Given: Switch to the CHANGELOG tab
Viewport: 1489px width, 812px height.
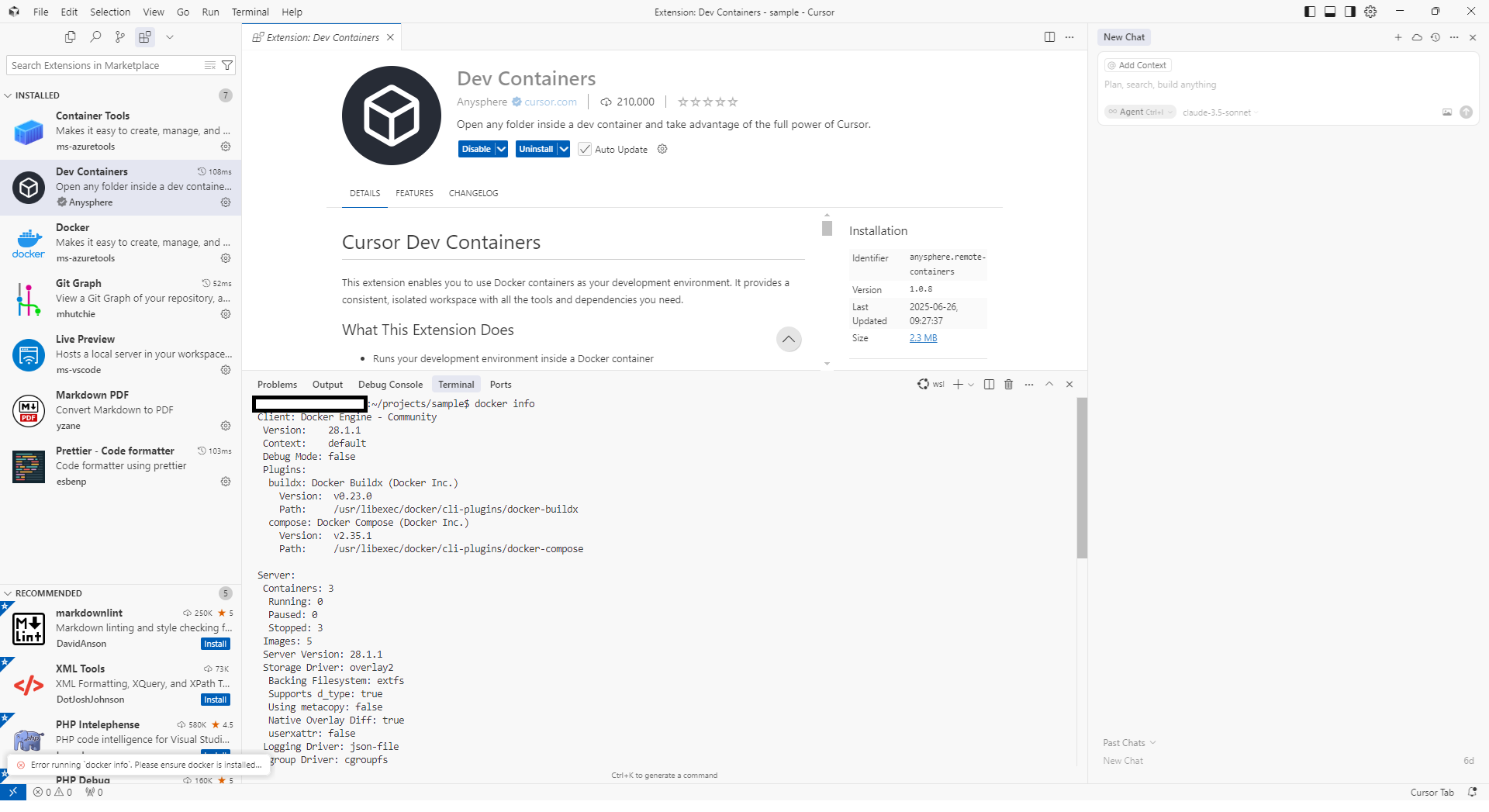Looking at the screenshot, I should 473,193.
